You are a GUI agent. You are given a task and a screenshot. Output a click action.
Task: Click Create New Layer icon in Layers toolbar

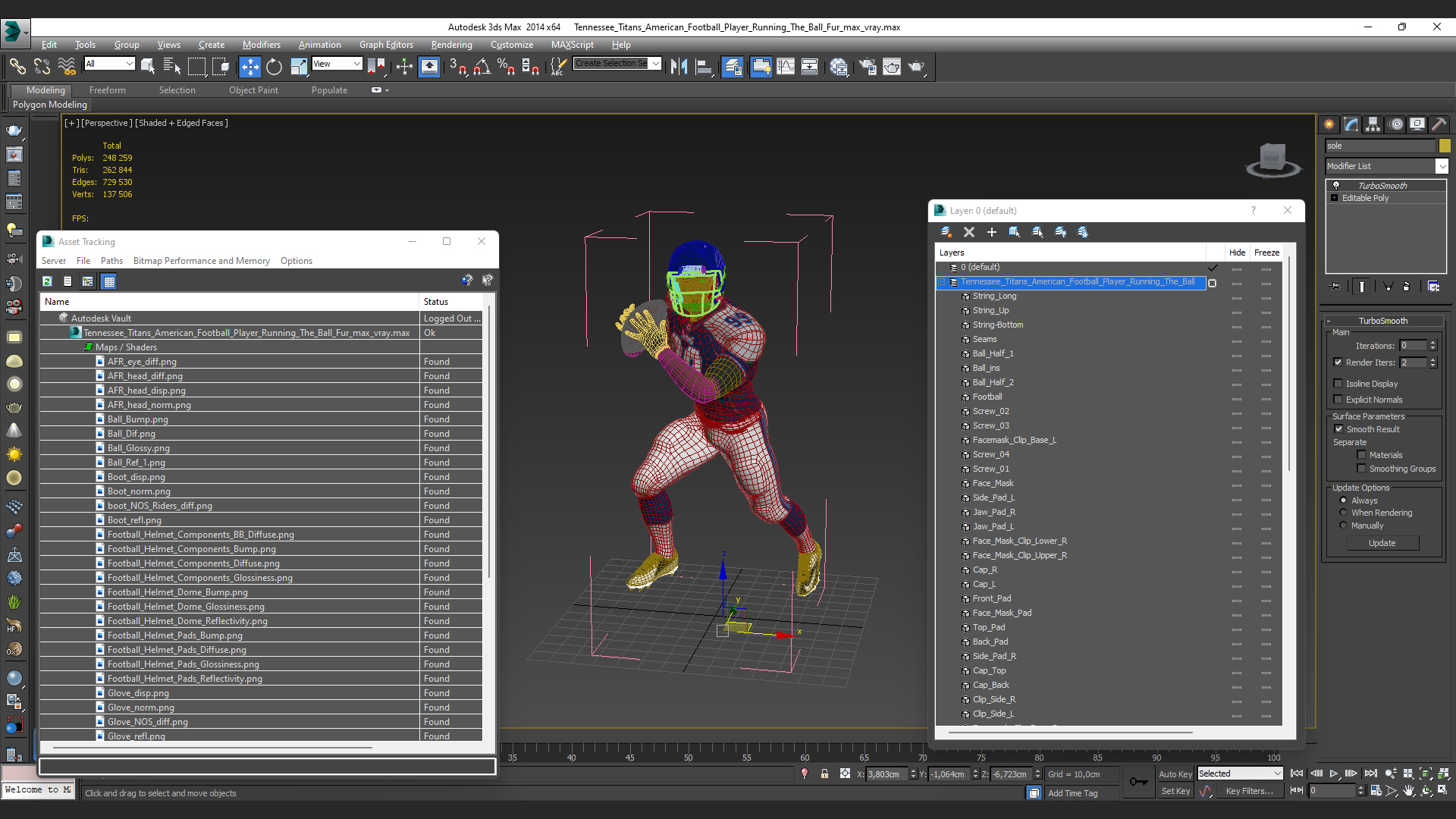tap(946, 232)
